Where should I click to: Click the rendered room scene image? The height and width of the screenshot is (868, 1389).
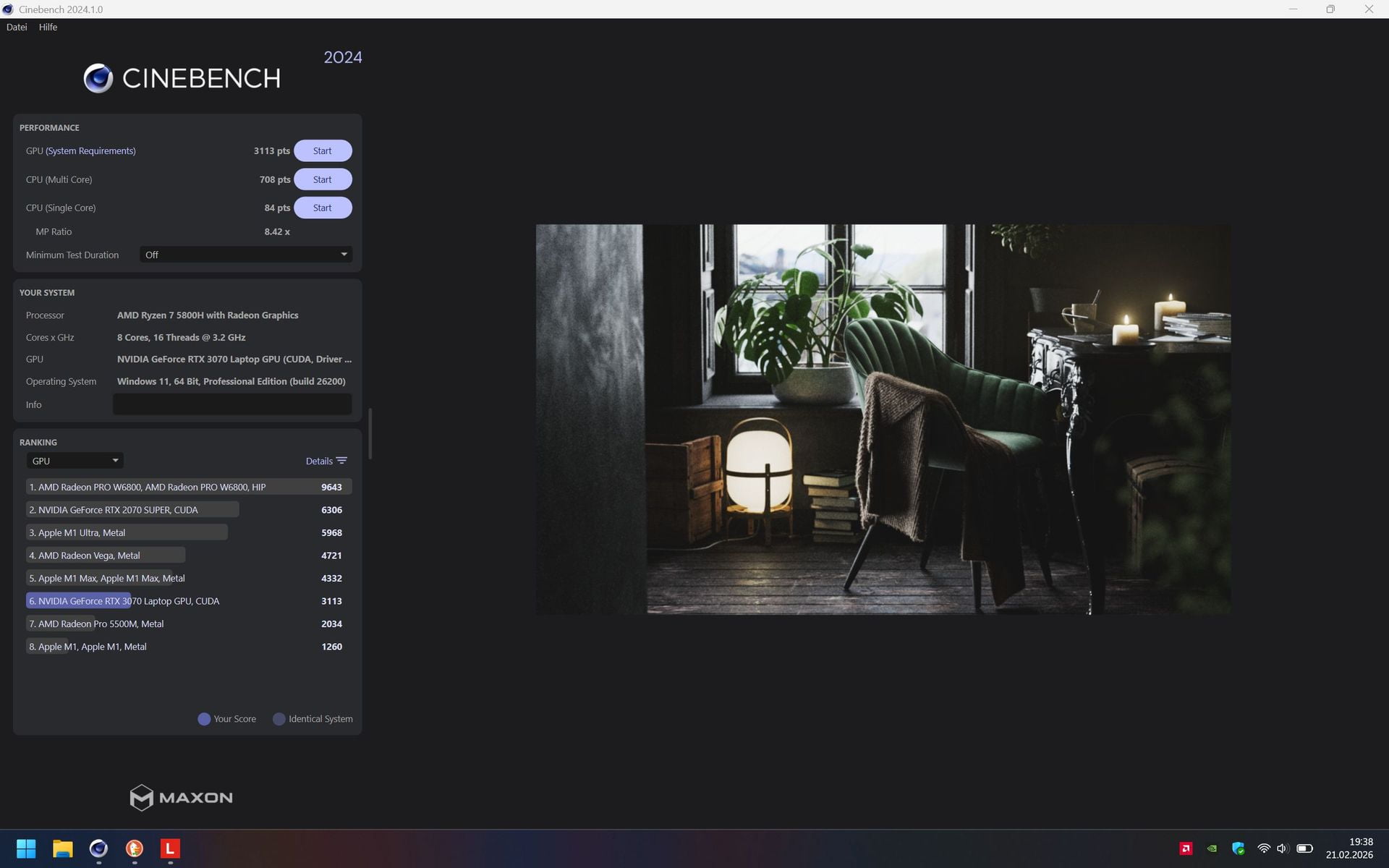pos(883,420)
